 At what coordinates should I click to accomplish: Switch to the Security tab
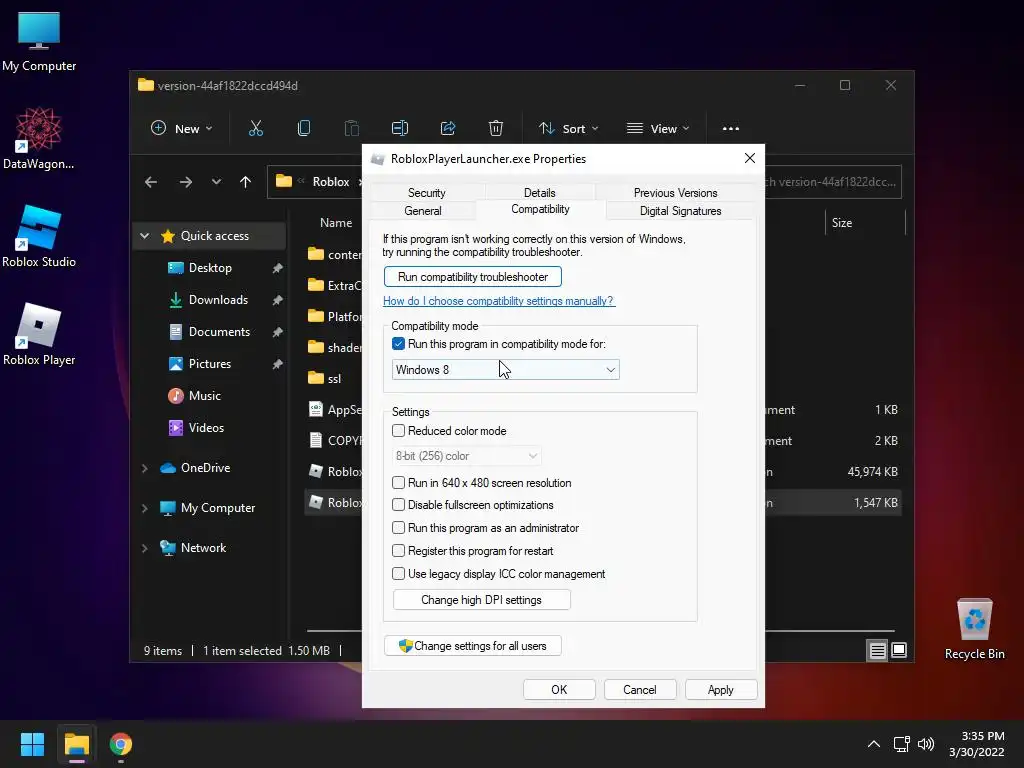coord(426,193)
